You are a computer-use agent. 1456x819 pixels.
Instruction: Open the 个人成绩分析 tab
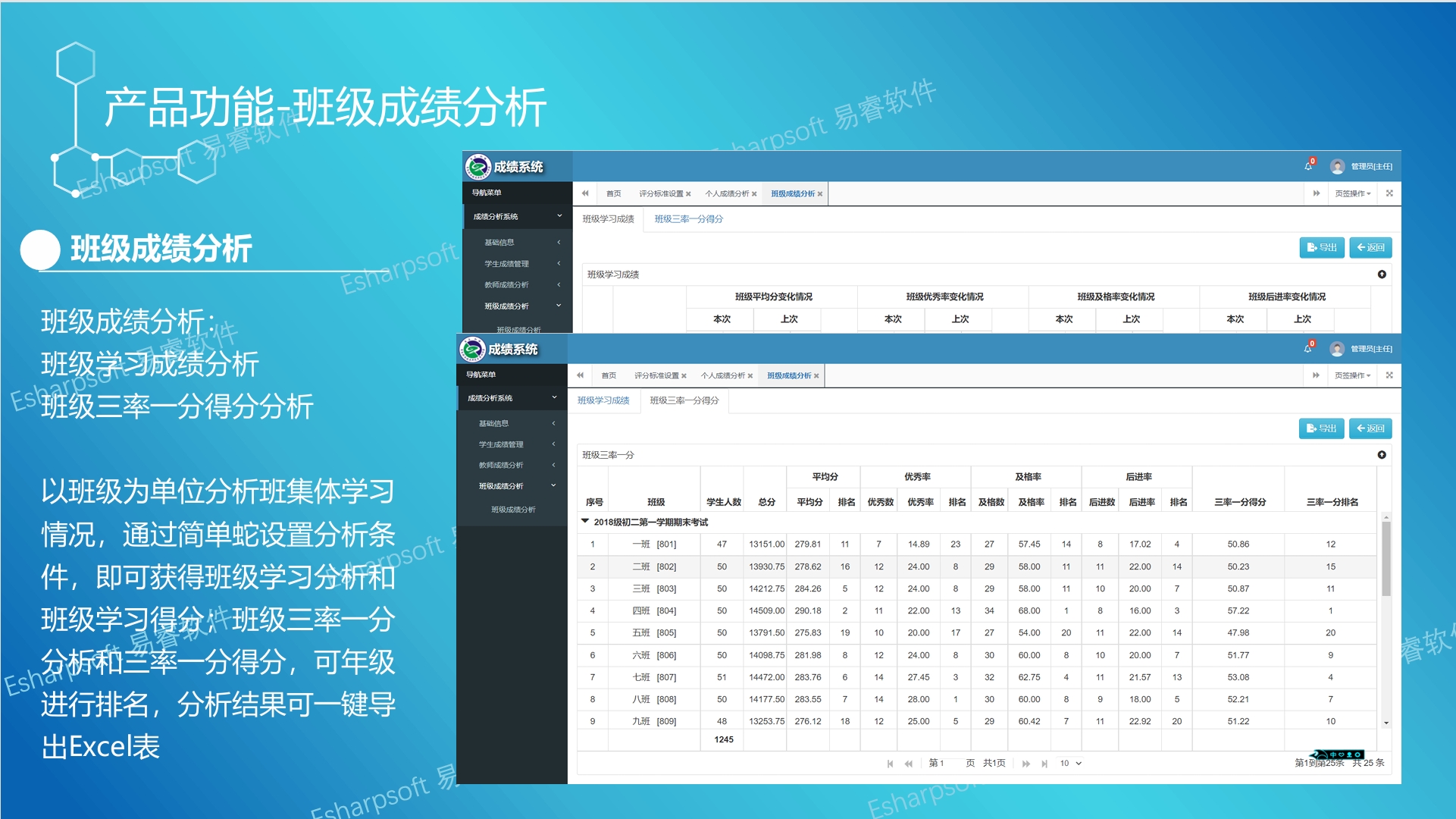coord(724,375)
